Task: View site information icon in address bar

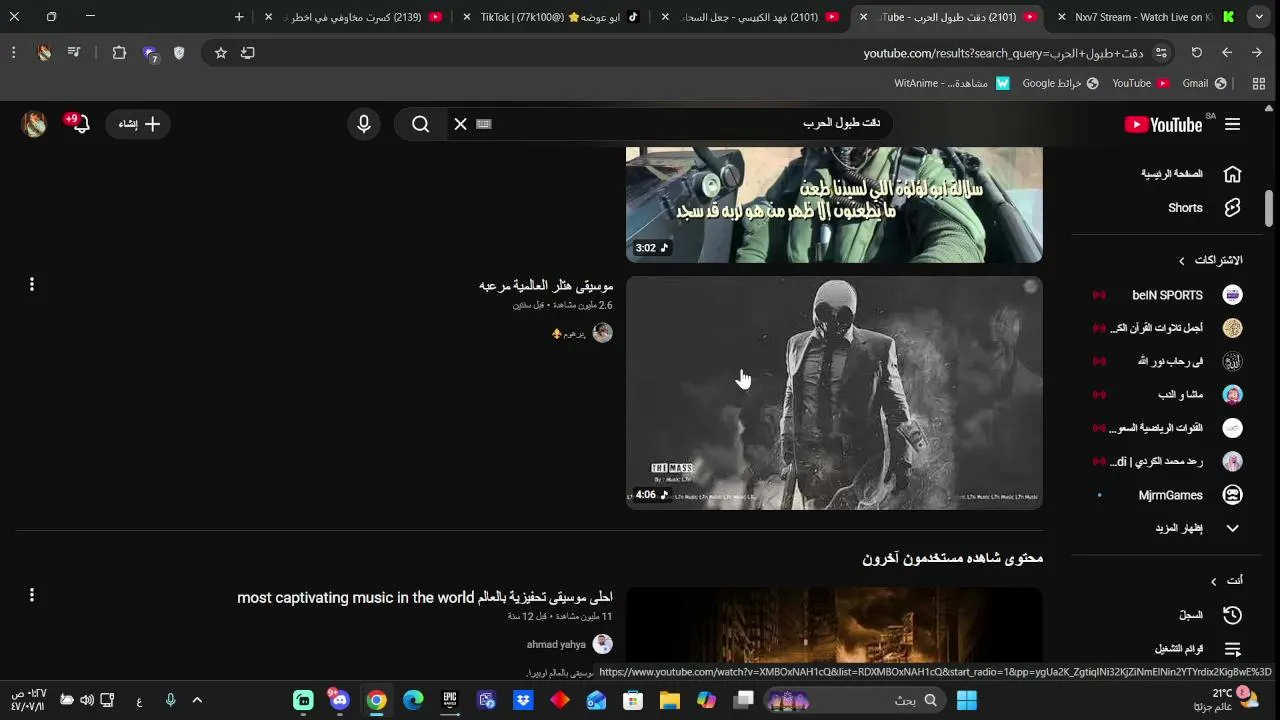Action: 1161,53
